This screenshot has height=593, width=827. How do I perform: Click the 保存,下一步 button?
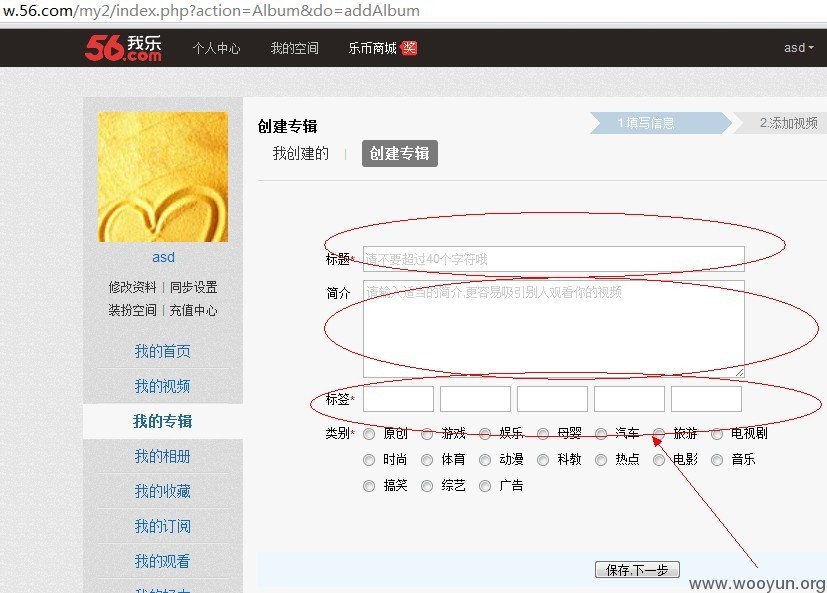click(637, 570)
